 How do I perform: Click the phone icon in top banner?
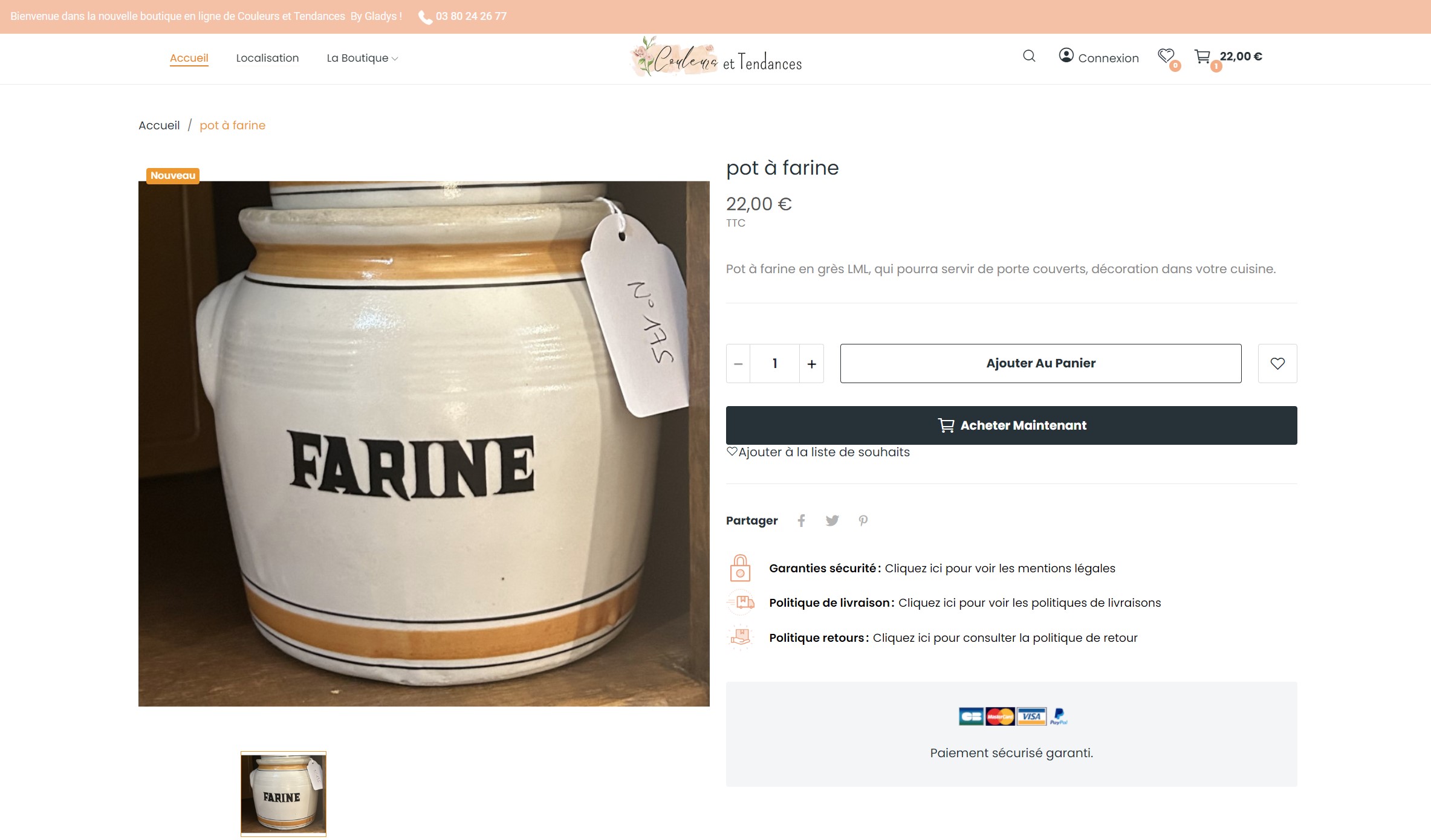point(426,18)
